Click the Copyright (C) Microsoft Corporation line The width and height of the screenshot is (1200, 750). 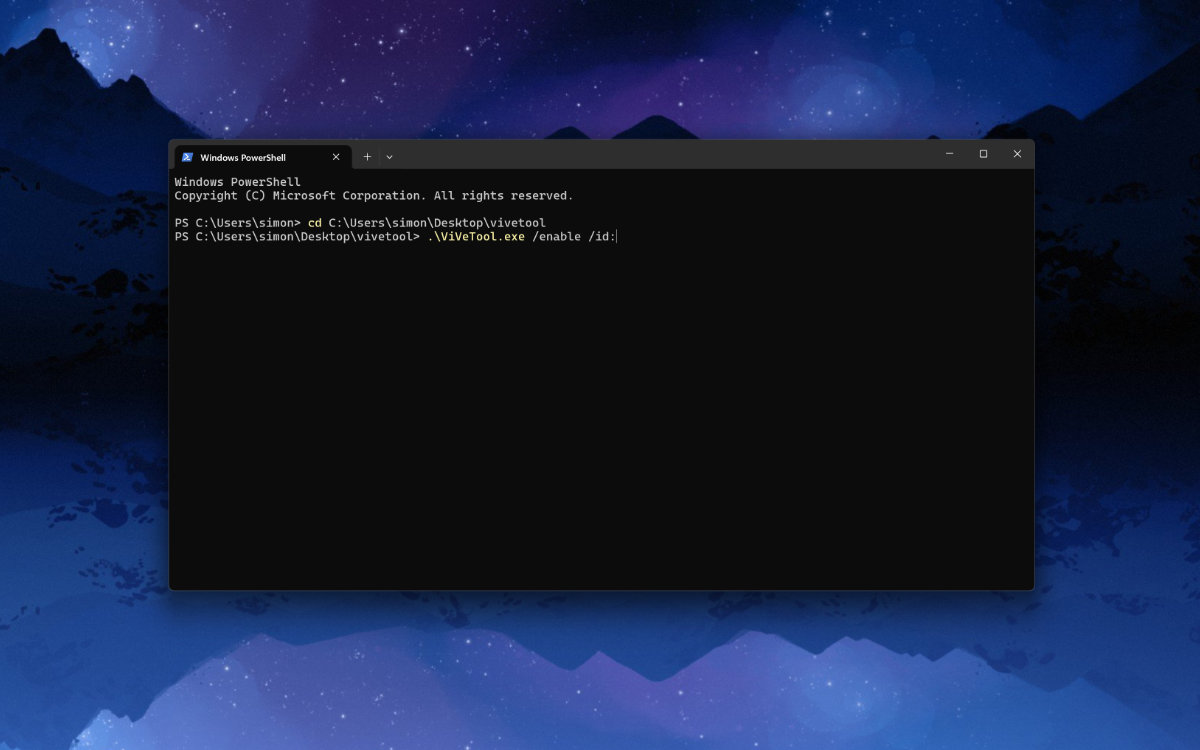374,196
